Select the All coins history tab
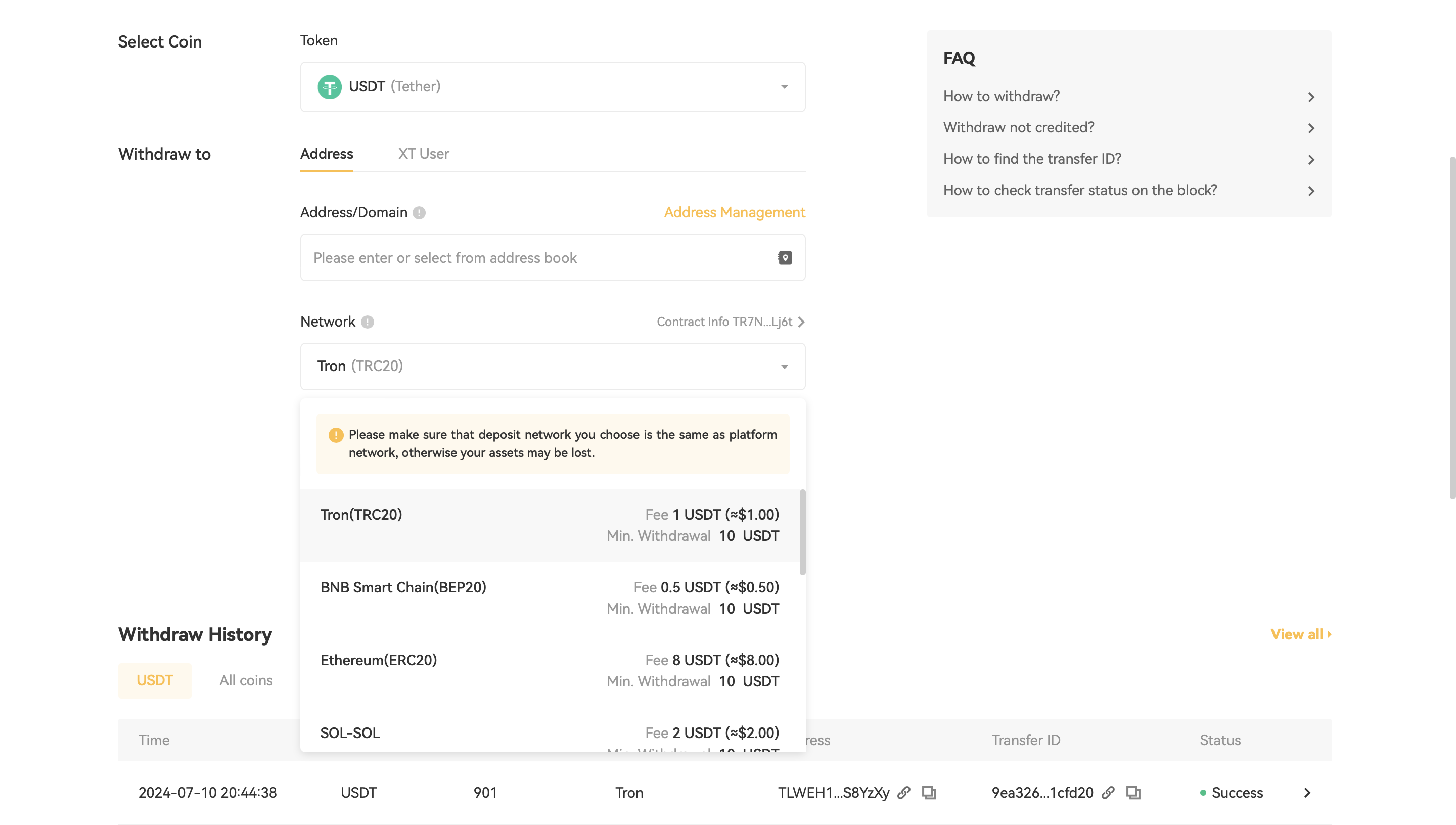Image resolution: width=1456 pixels, height=825 pixels. click(246, 680)
